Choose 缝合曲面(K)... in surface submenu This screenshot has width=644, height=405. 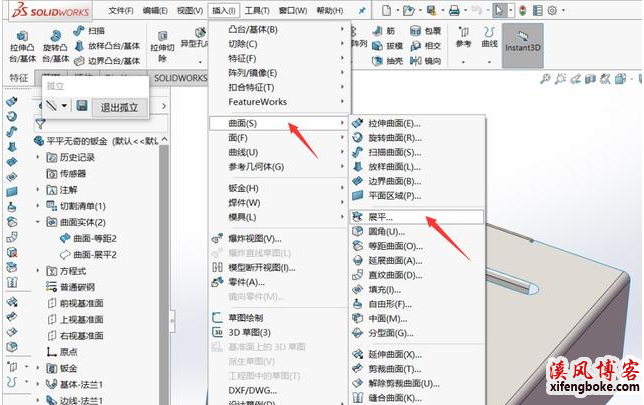tap(417, 398)
